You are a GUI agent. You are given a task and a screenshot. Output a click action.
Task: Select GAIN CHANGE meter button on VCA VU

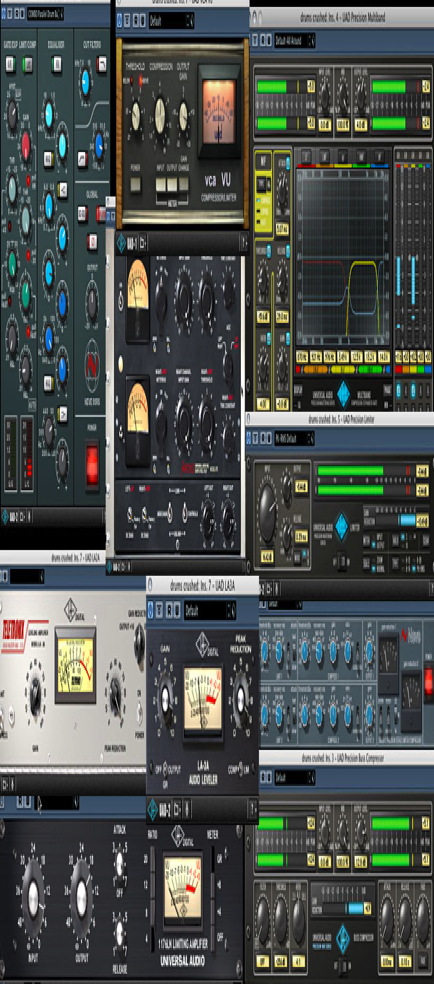(x=184, y=184)
